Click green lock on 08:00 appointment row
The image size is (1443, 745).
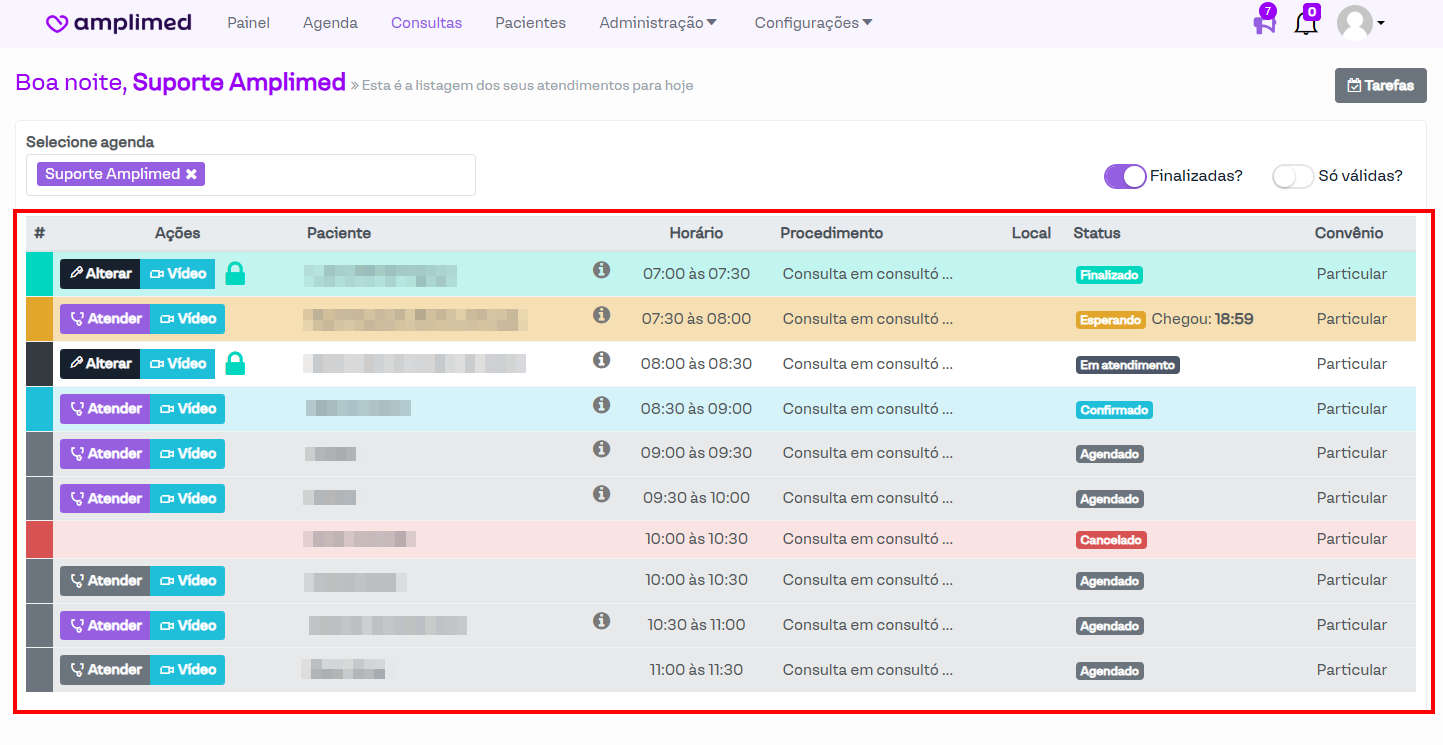pos(235,363)
